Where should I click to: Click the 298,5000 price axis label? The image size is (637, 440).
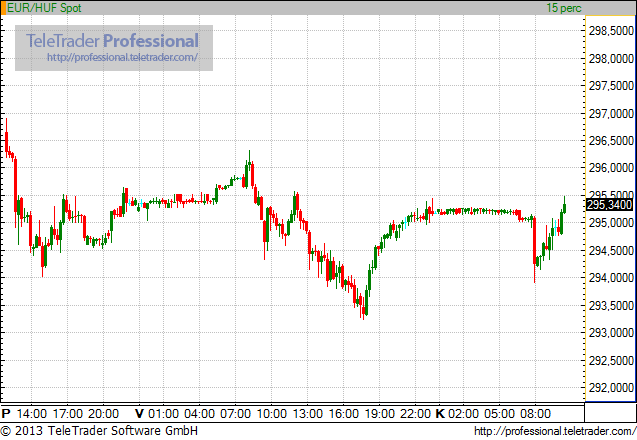point(611,31)
